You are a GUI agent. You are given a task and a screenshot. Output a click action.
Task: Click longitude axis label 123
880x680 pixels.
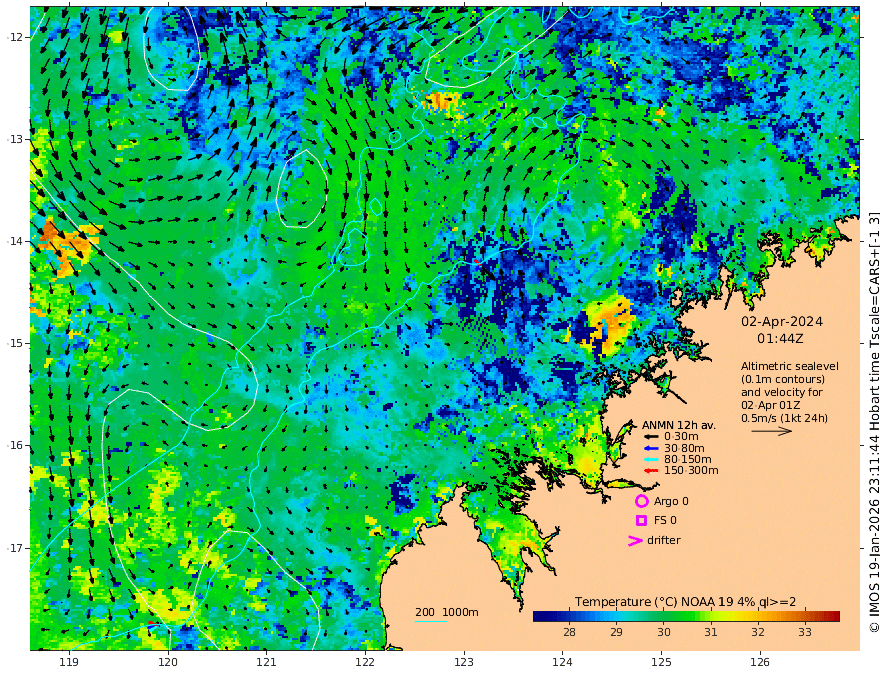coord(464,663)
